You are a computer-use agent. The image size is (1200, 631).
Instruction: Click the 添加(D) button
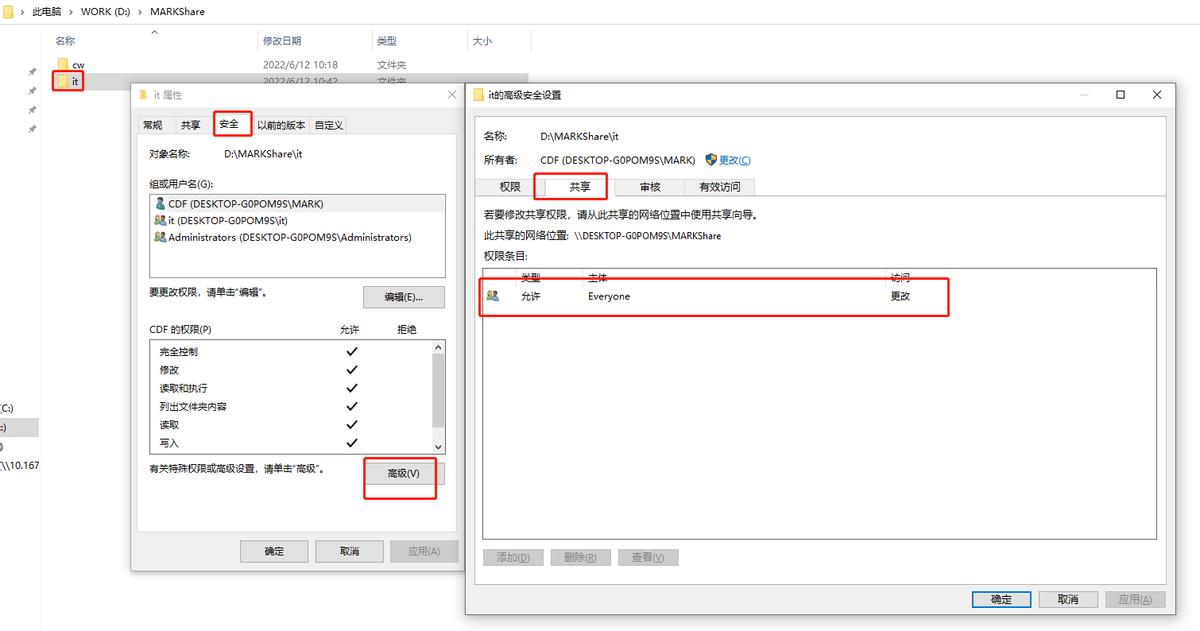coord(512,557)
